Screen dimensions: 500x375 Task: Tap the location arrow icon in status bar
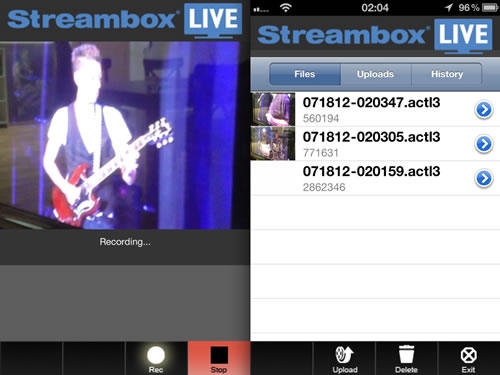[x=449, y=7]
